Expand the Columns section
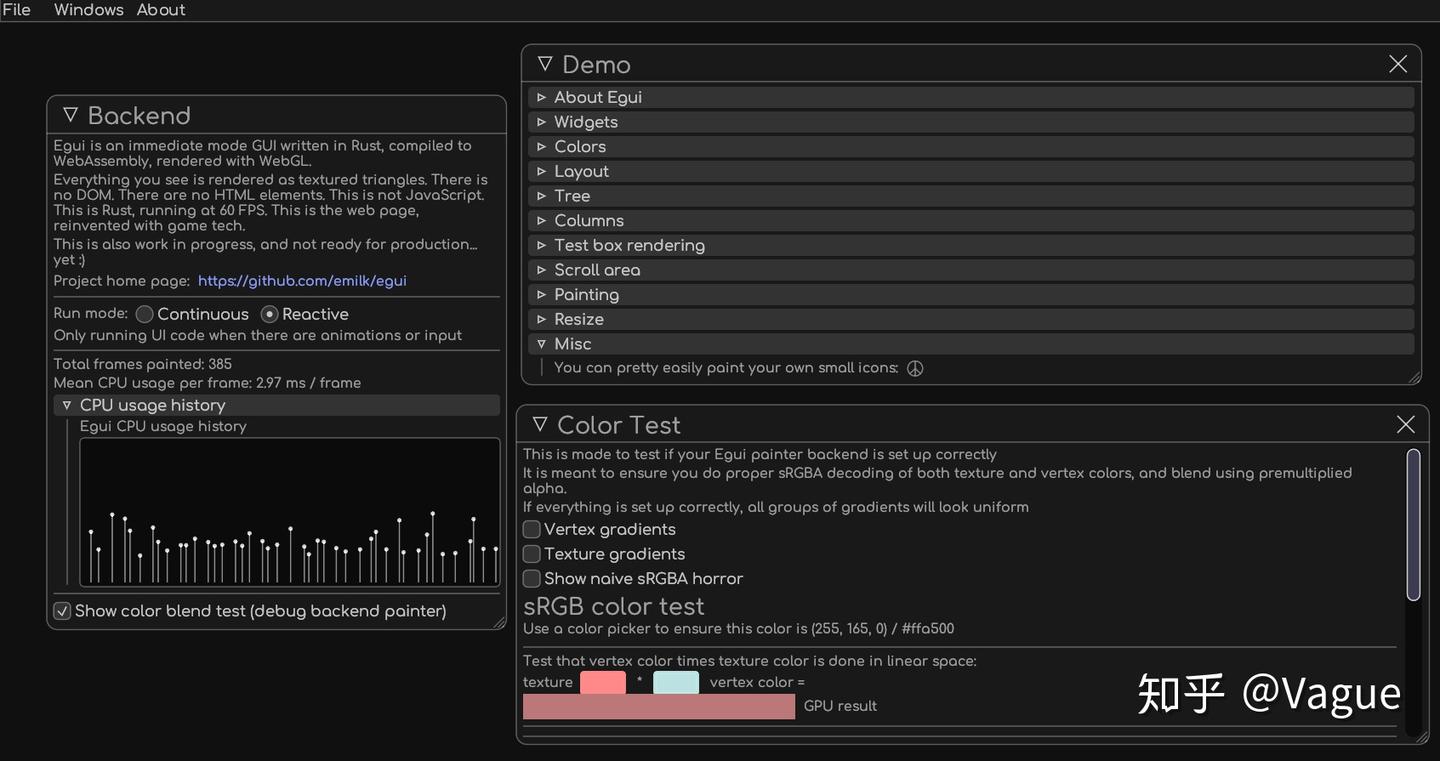The height and width of the screenshot is (761, 1440). click(970, 220)
